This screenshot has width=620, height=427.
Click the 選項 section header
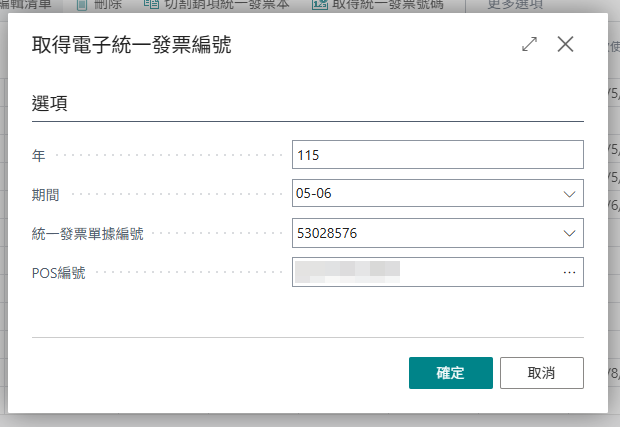coord(49,104)
